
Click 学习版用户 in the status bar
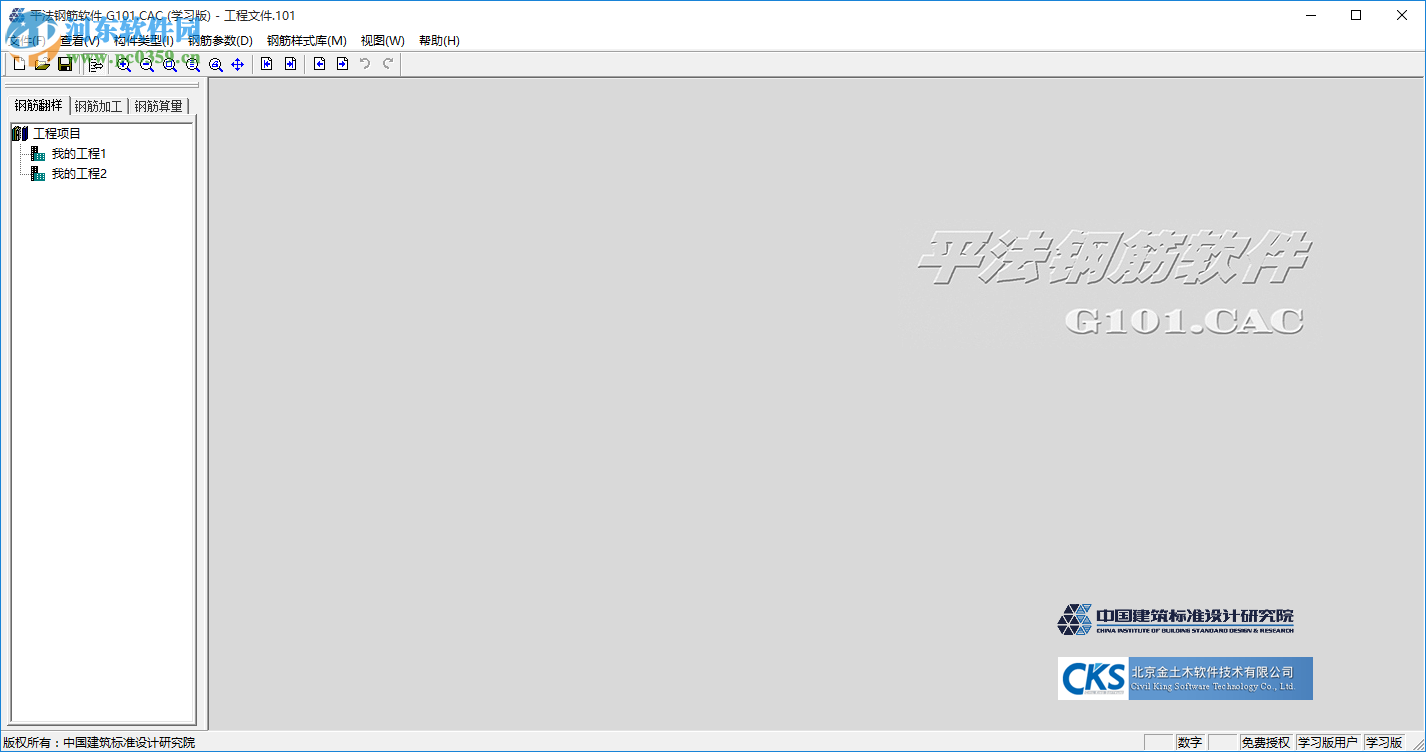pyautogui.click(x=1328, y=742)
